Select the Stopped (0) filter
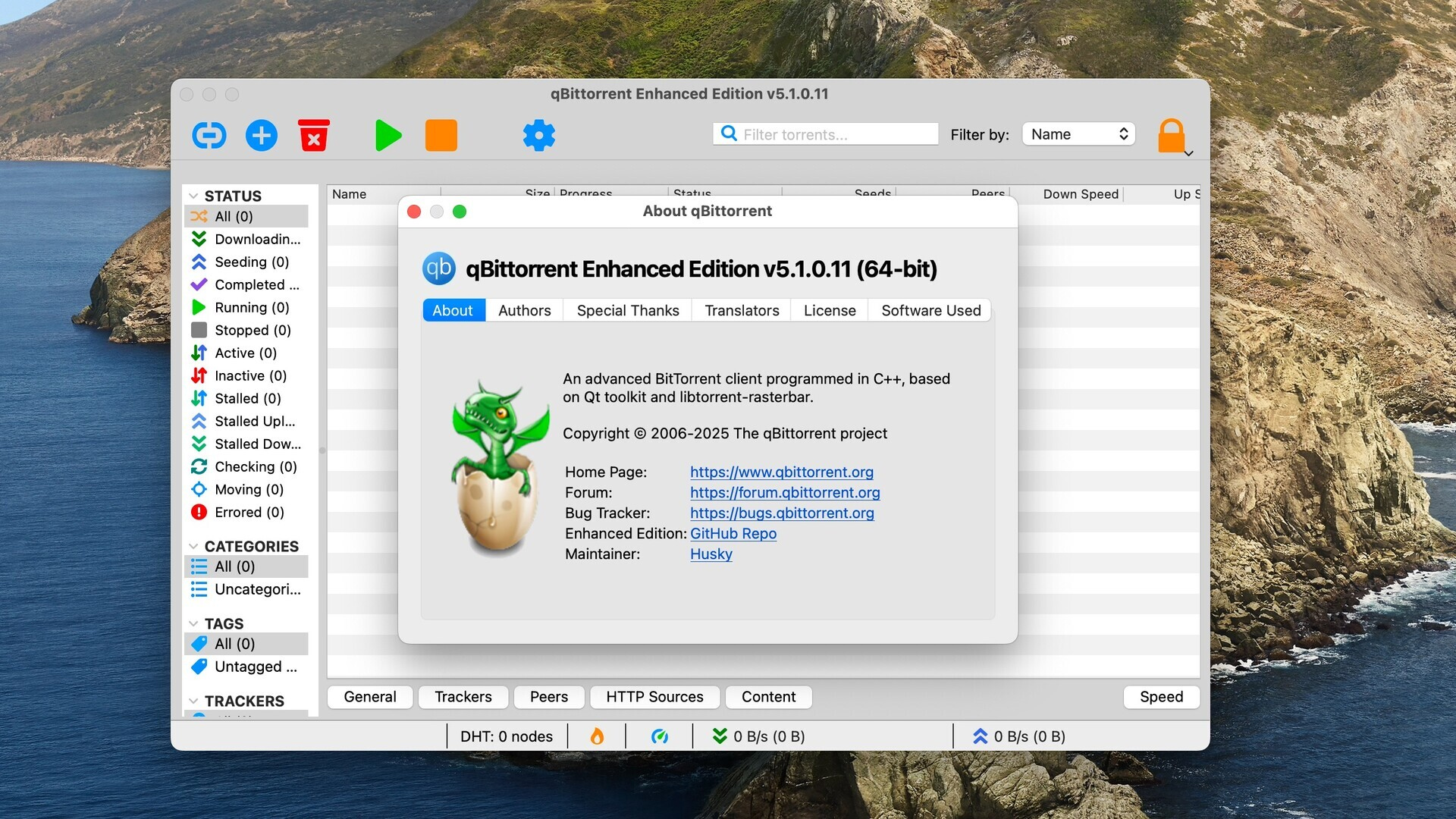 pyautogui.click(x=246, y=330)
